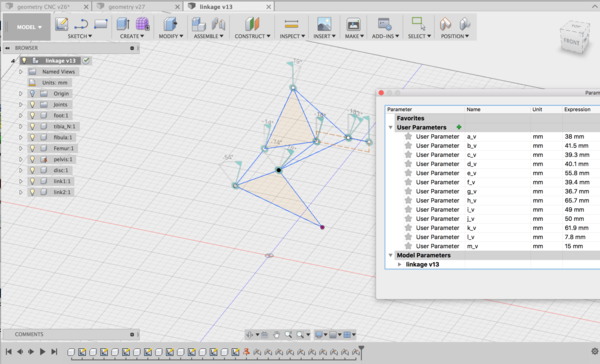This screenshot has width=600, height=364.
Task: Expand the fibula:1 component
Action: coord(21,137)
